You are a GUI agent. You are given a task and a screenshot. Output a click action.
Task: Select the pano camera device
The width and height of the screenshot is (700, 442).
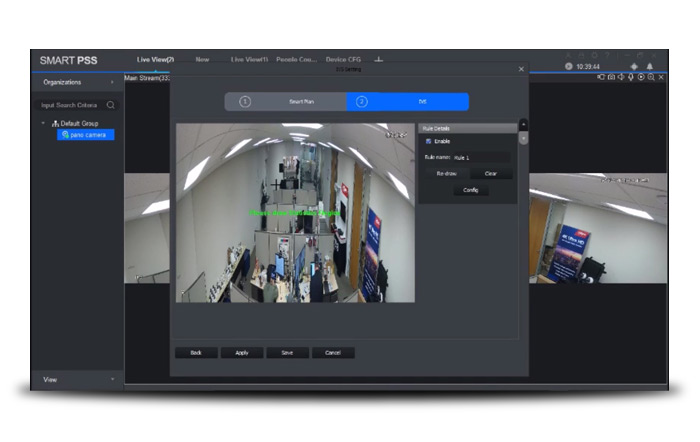point(86,134)
